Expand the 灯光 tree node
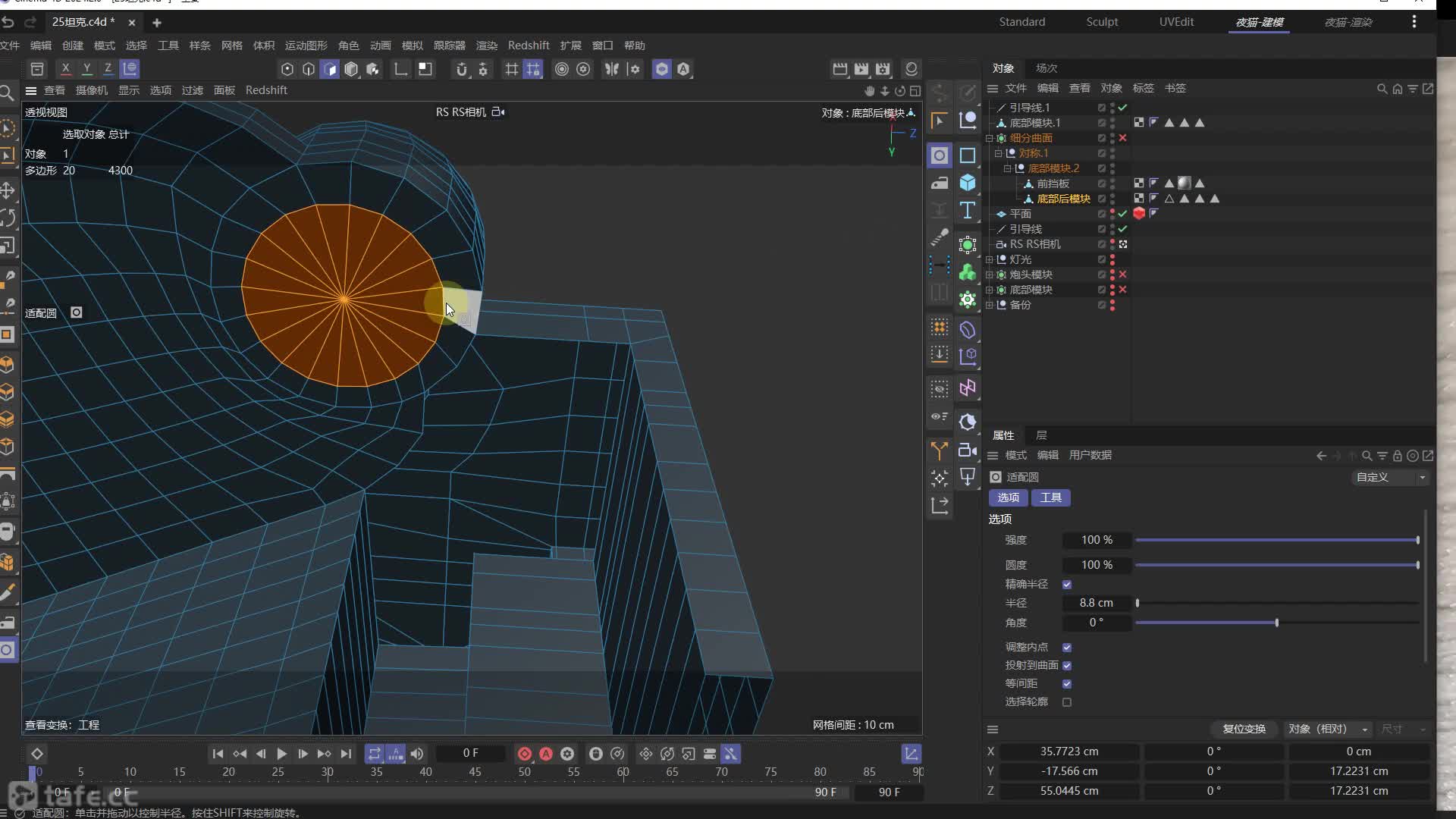Viewport: 1456px width, 819px height. point(990,259)
